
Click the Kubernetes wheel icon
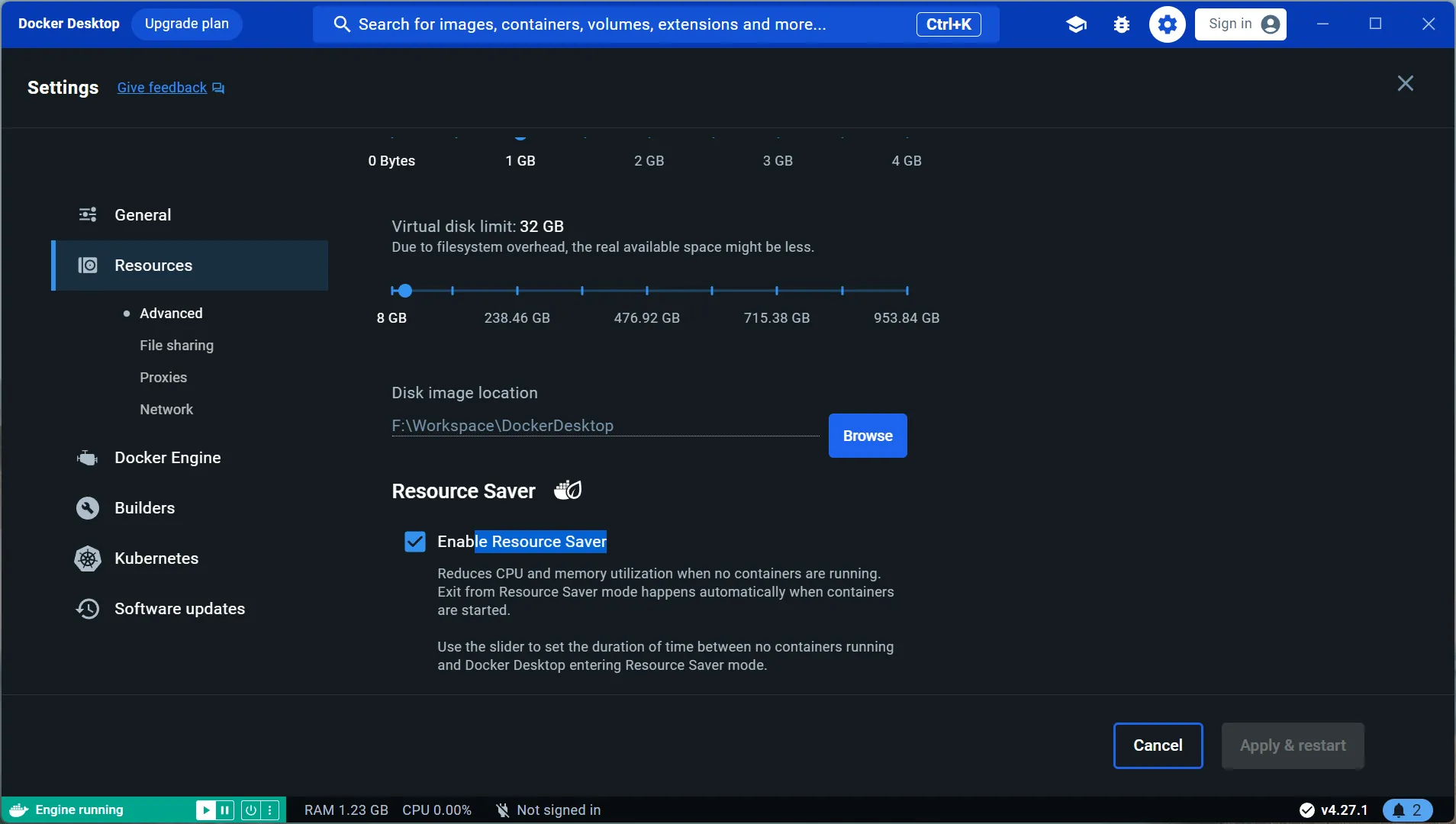click(x=88, y=558)
